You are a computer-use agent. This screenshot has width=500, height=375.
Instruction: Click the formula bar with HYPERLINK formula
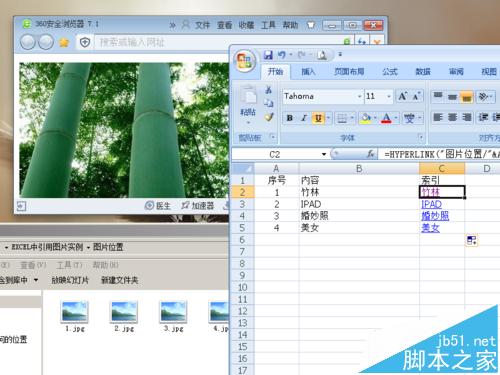point(440,154)
